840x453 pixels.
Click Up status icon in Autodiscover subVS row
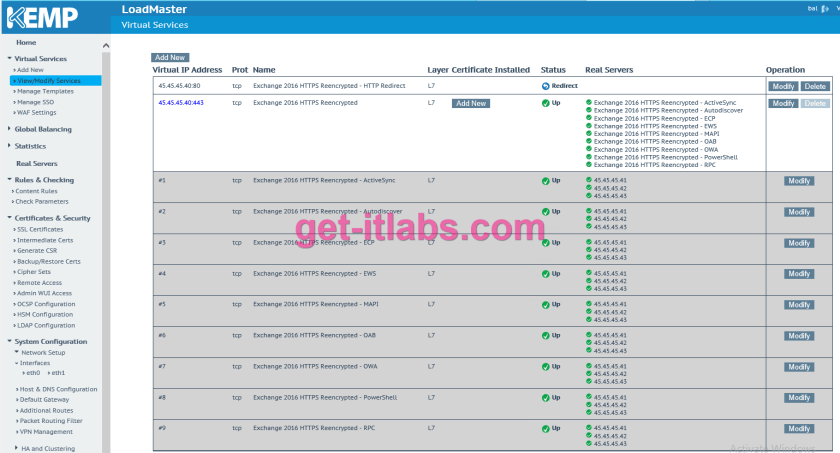coord(545,212)
